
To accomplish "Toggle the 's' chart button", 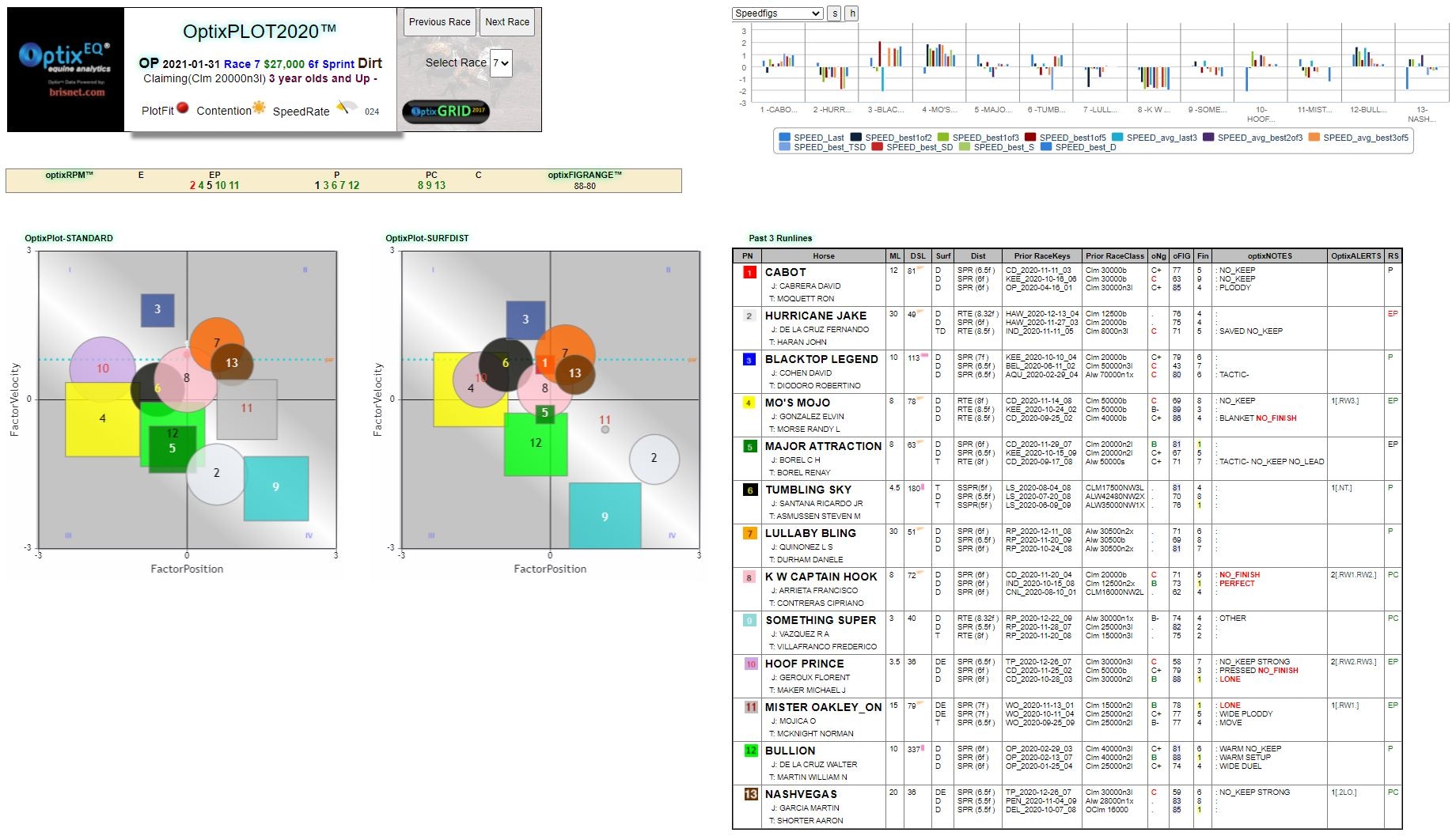I will point(834,13).
